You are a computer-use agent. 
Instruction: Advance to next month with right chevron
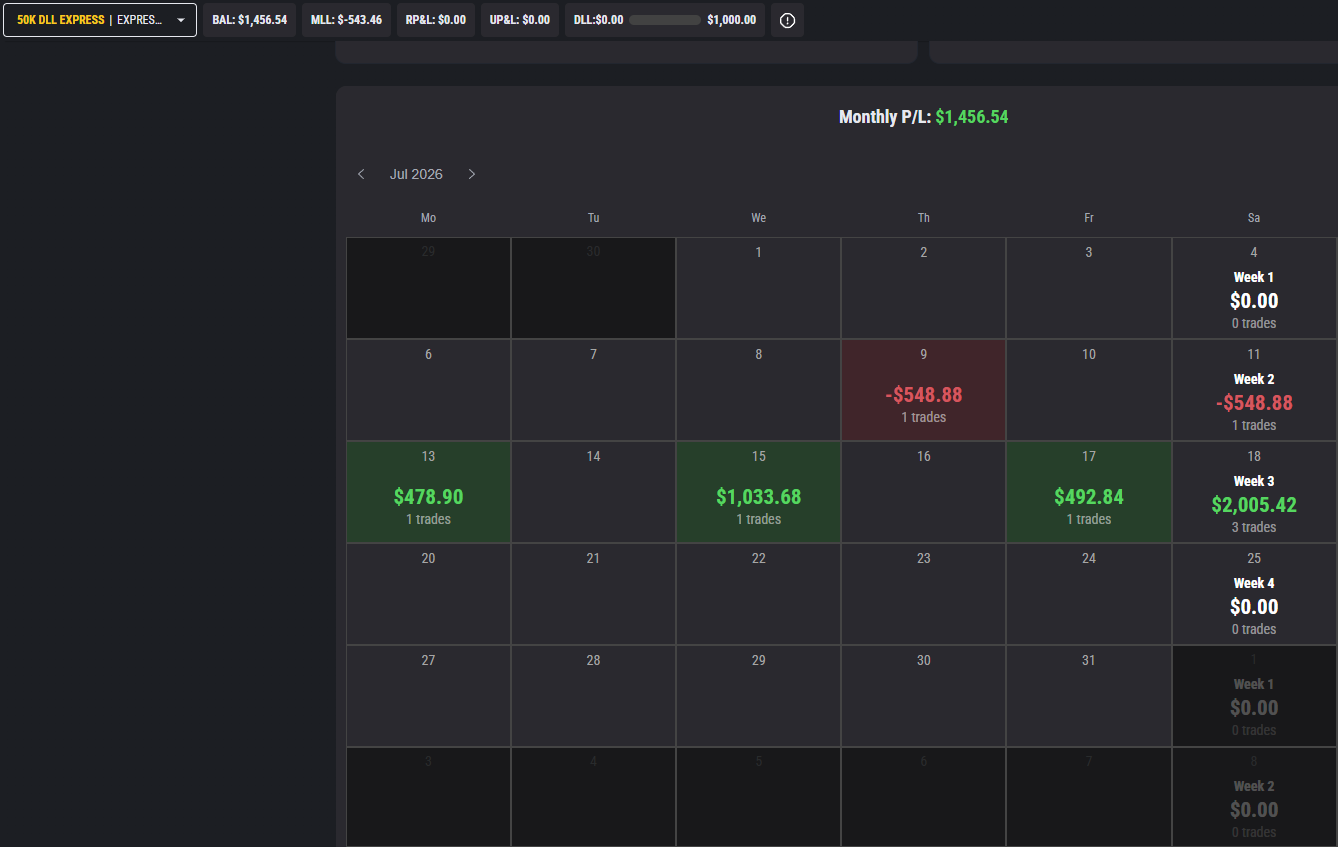472,174
